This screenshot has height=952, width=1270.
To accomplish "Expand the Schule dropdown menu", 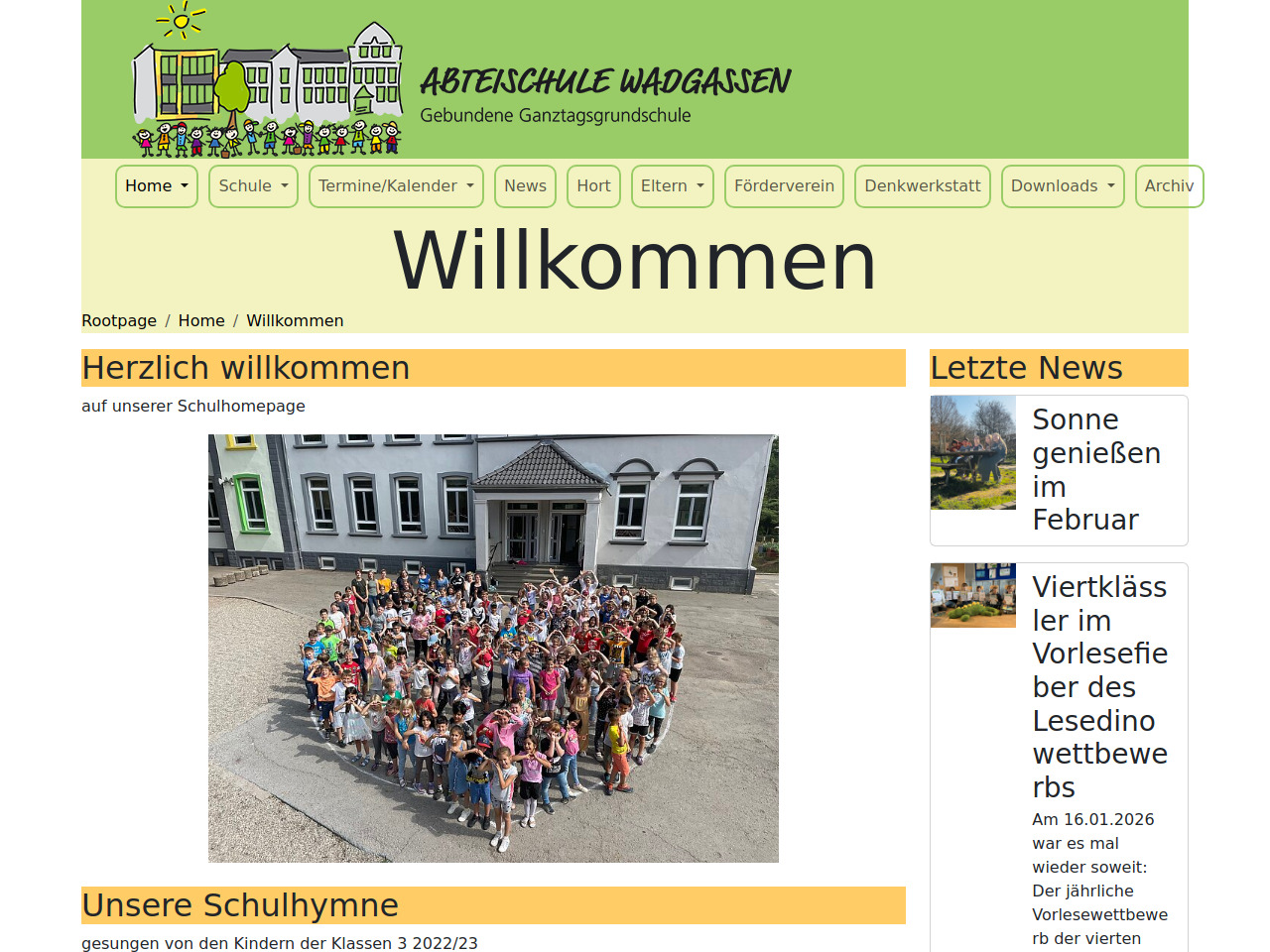I will click(253, 186).
